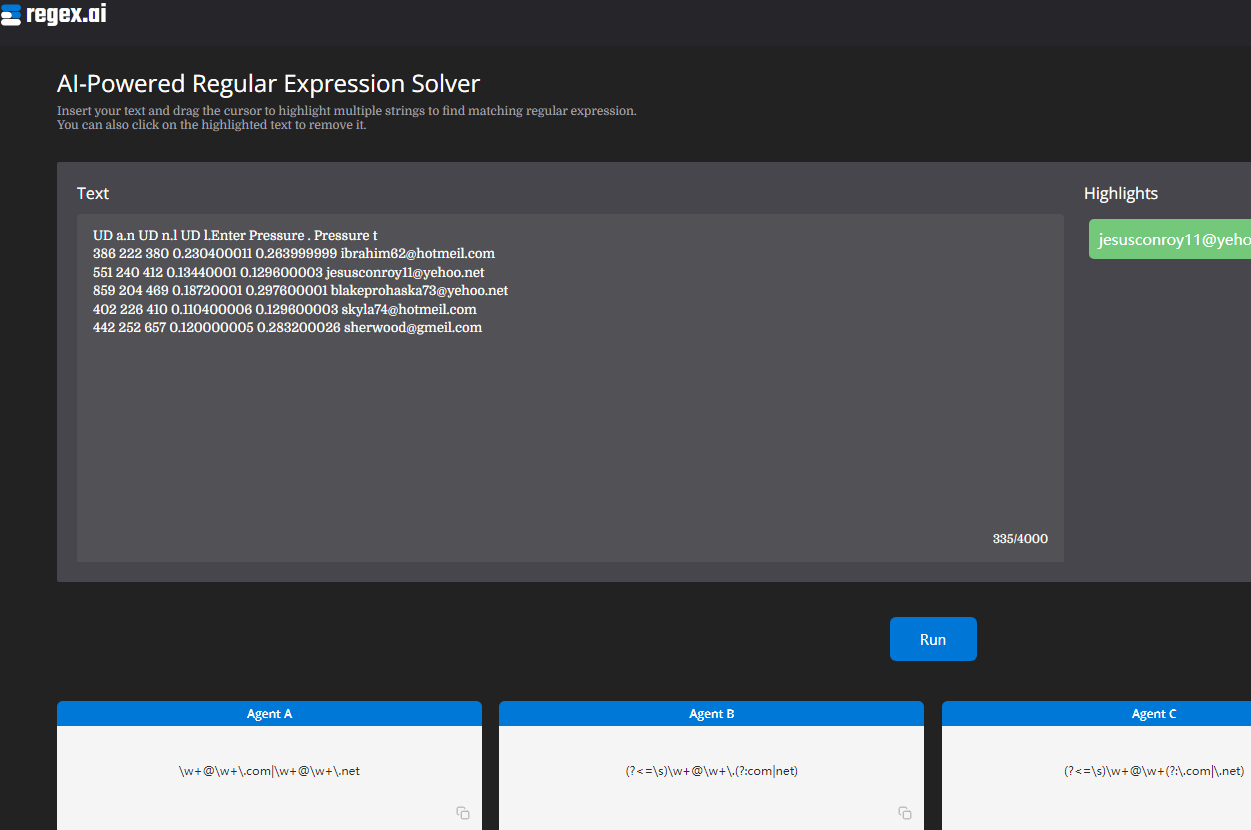Click skyla74@hotmeil.com in the text box
The image size is (1251, 830).
(408, 310)
